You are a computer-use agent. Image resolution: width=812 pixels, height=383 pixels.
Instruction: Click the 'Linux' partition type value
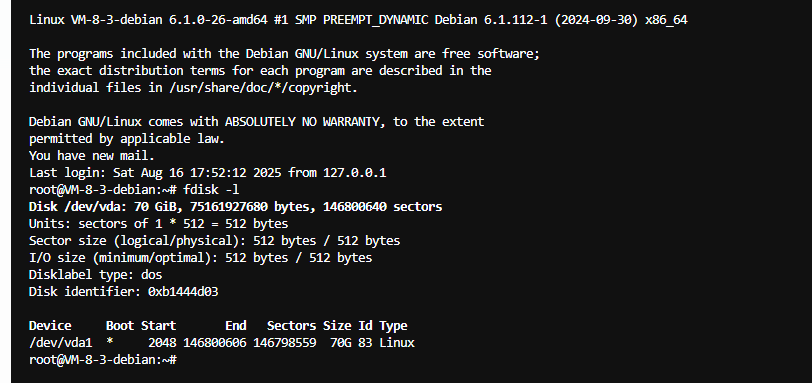397,343
